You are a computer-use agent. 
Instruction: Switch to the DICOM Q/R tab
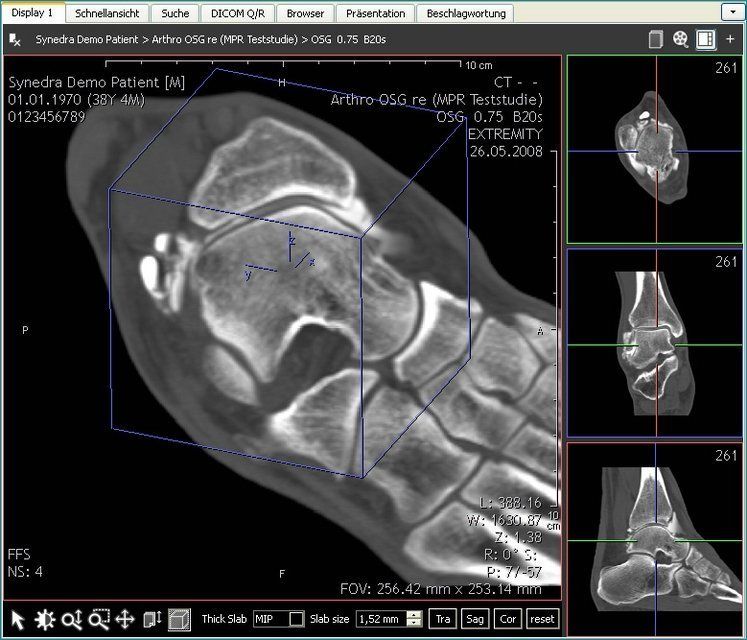pos(236,13)
